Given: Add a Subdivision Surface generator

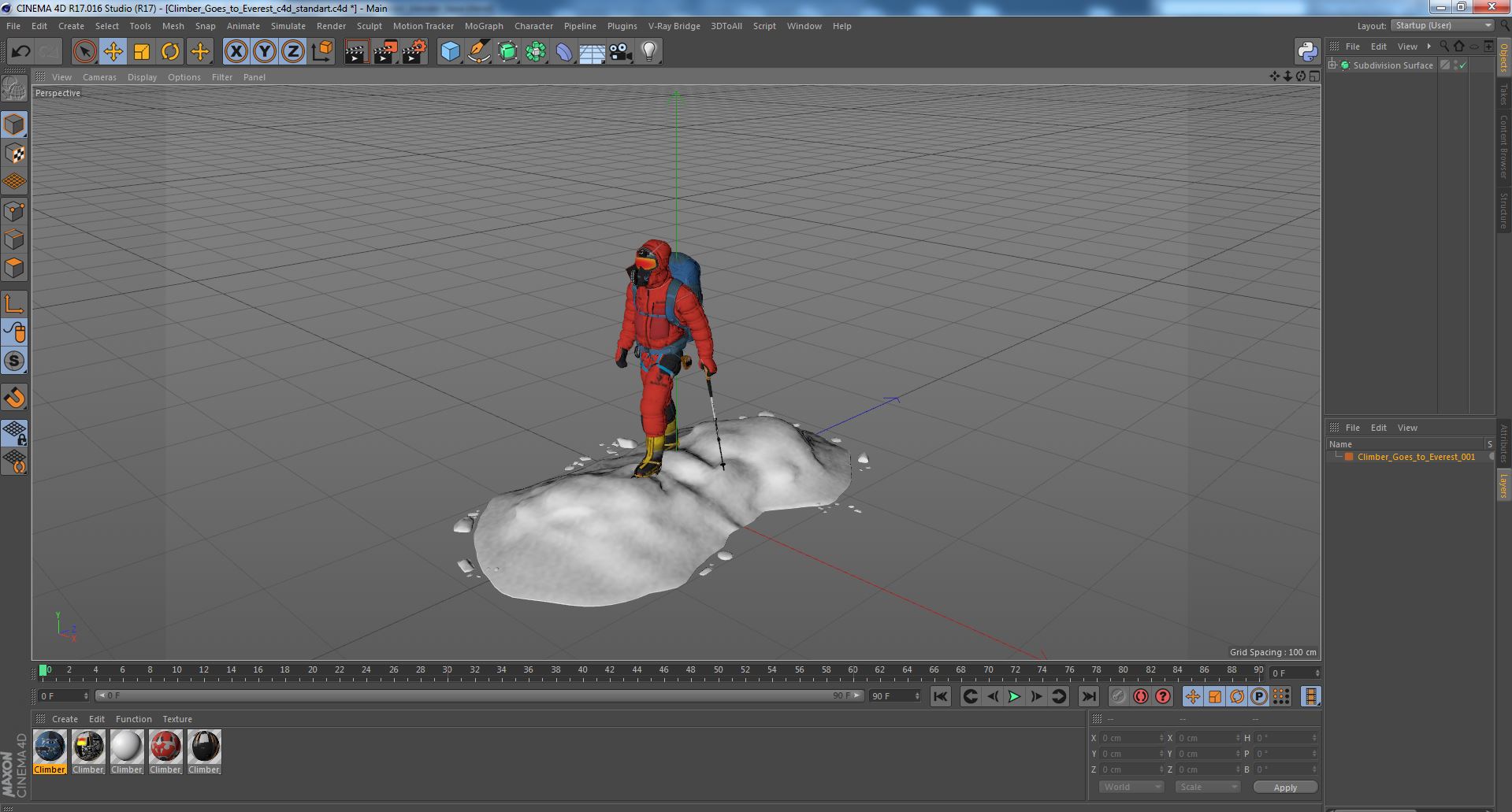Looking at the screenshot, I should (508, 52).
